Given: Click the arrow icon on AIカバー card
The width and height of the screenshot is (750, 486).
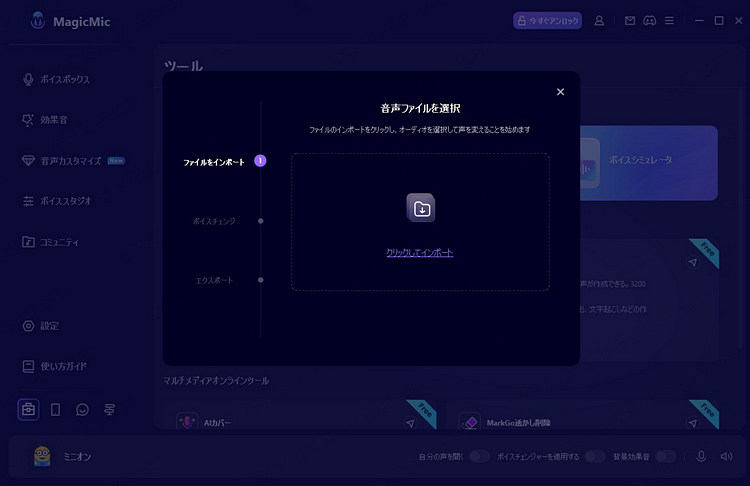Looking at the screenshot, I should click(410, 423).
